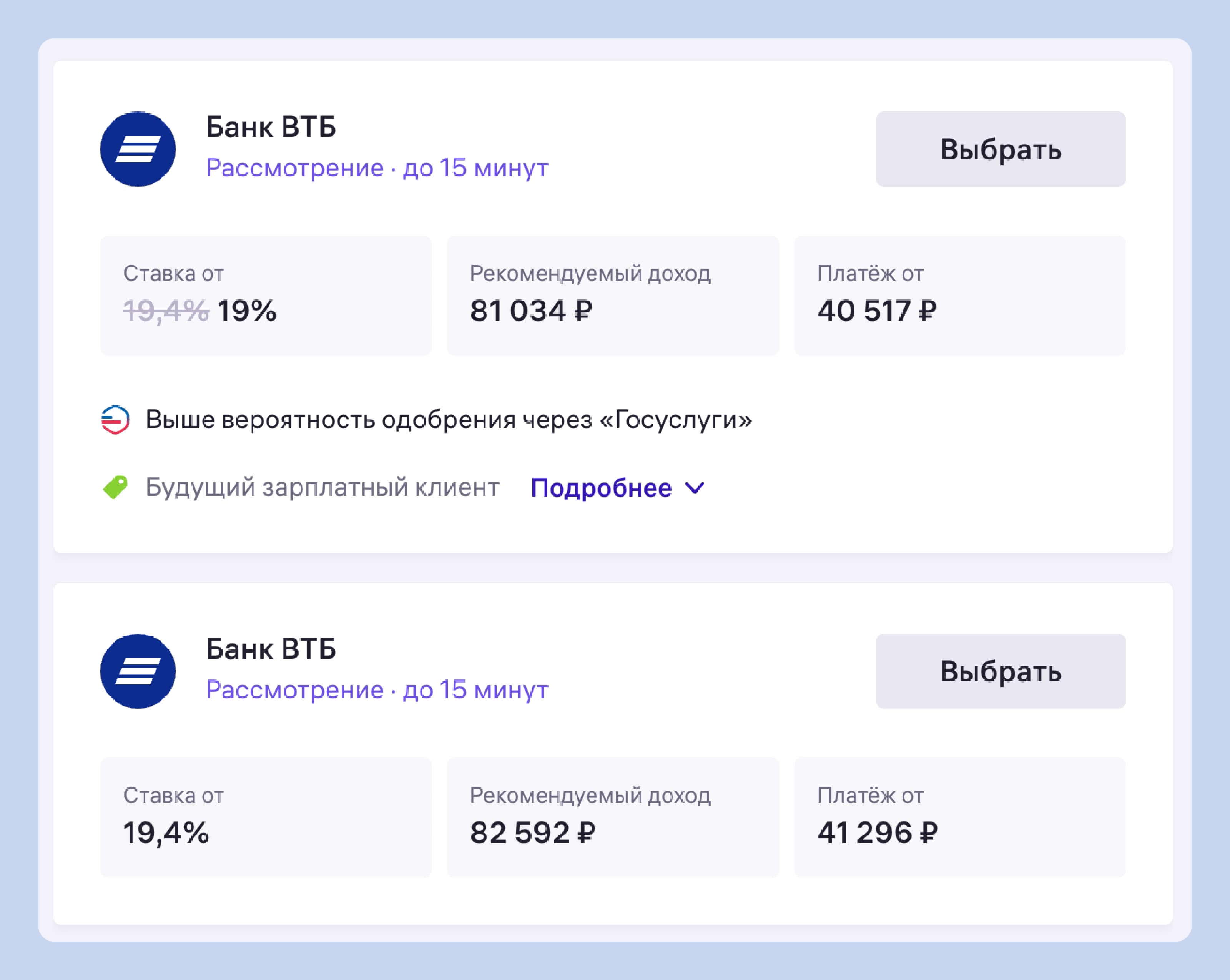
Task: Select the 41 296 ₽ payment tile
Action: pos(960,817)
